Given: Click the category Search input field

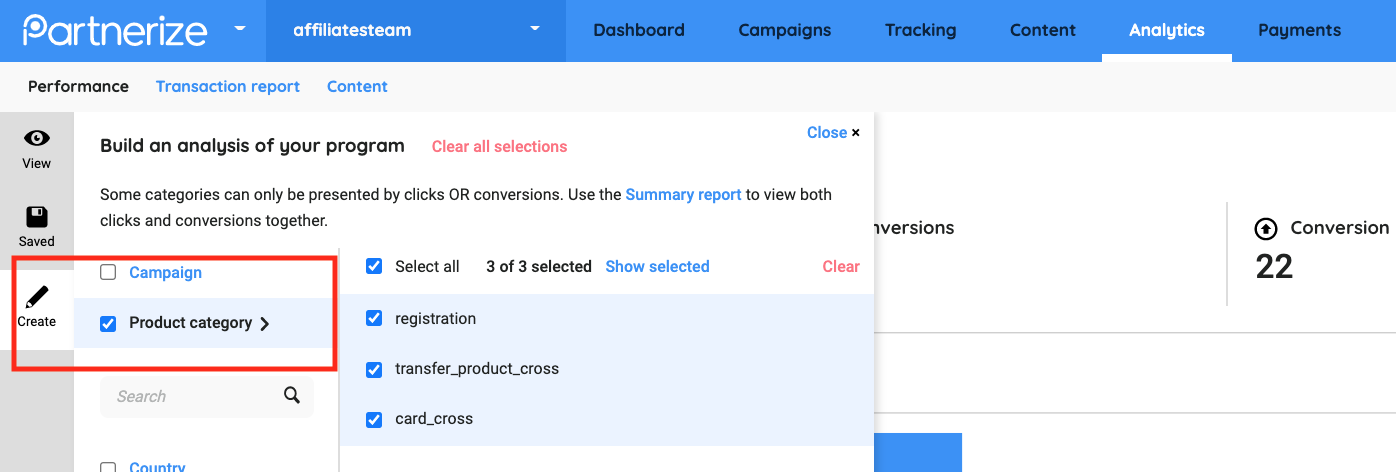Looking at the screenshot, I should (x=190, y=397).
